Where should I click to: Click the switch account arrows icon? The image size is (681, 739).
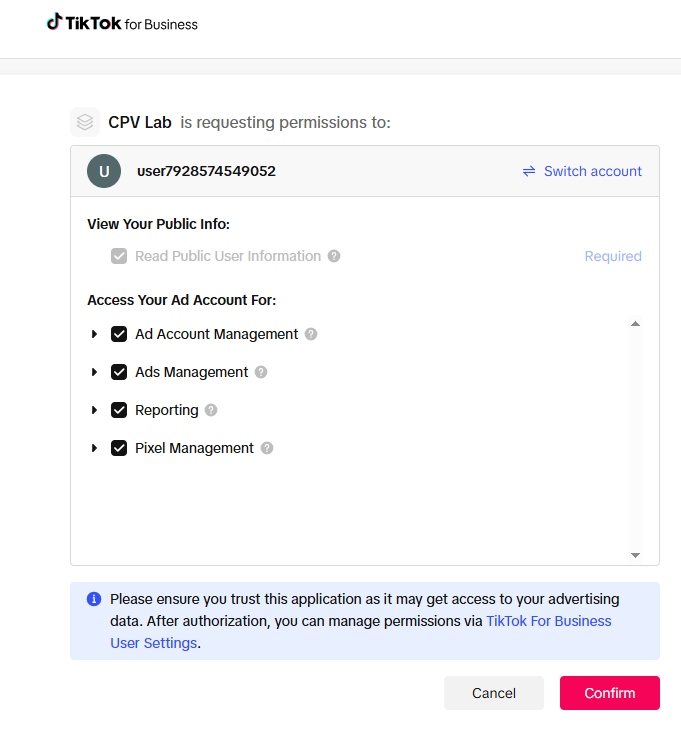(x=529, y=171)
